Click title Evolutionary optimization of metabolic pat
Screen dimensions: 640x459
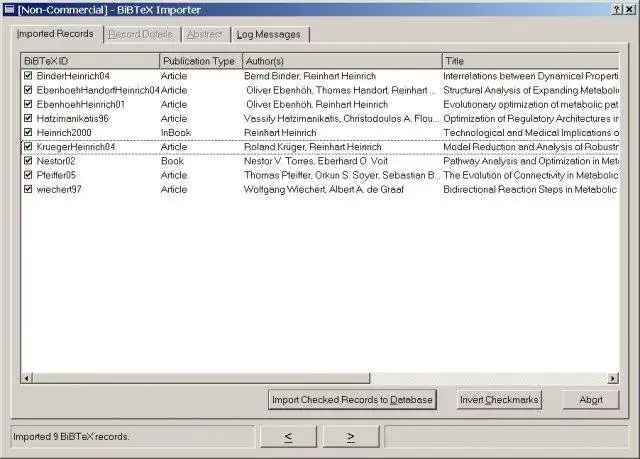click(x=531, y=104)
